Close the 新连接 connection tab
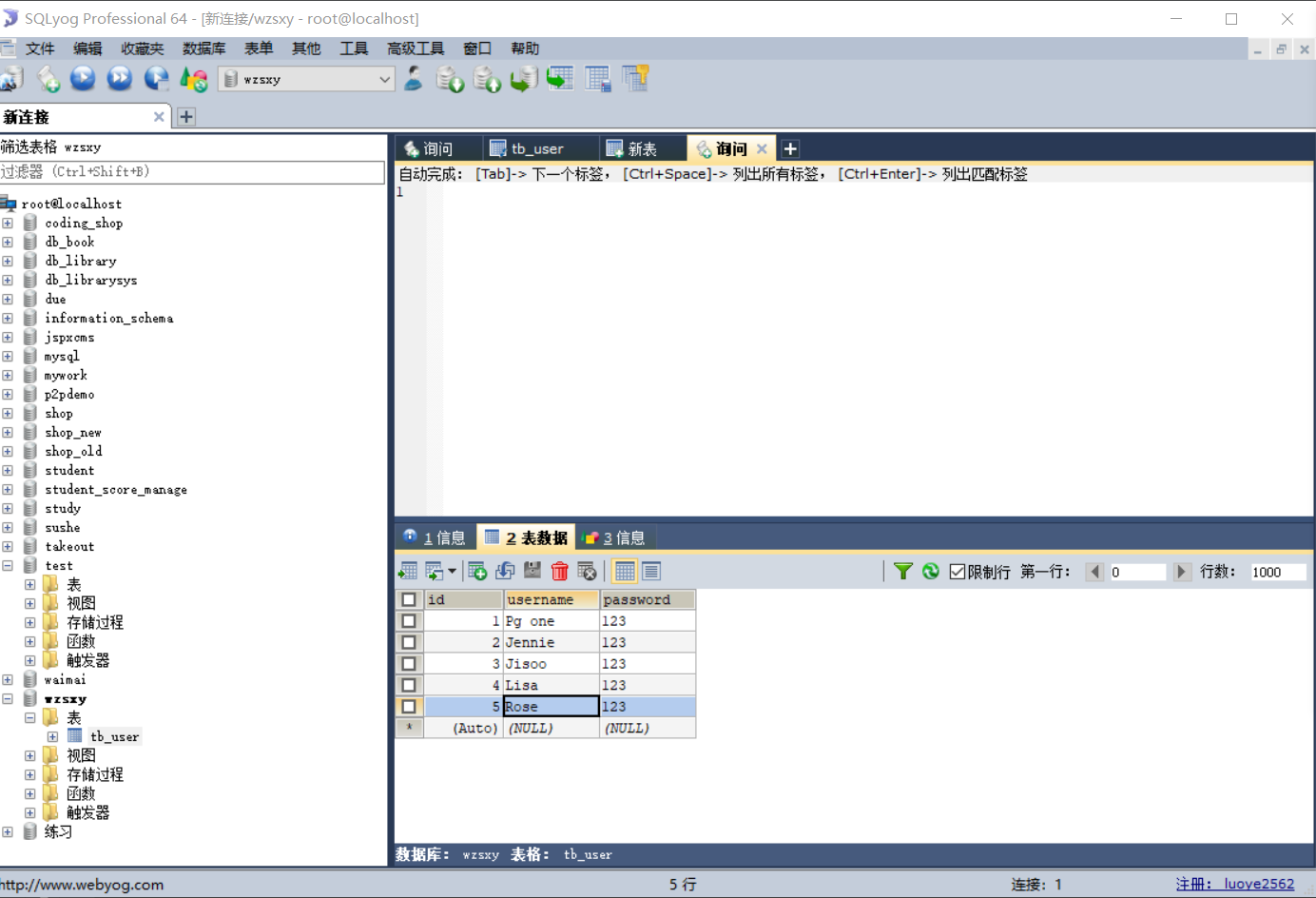This screenshot has height=898, width=1316. pyautogui.click(x=159, y=117)
